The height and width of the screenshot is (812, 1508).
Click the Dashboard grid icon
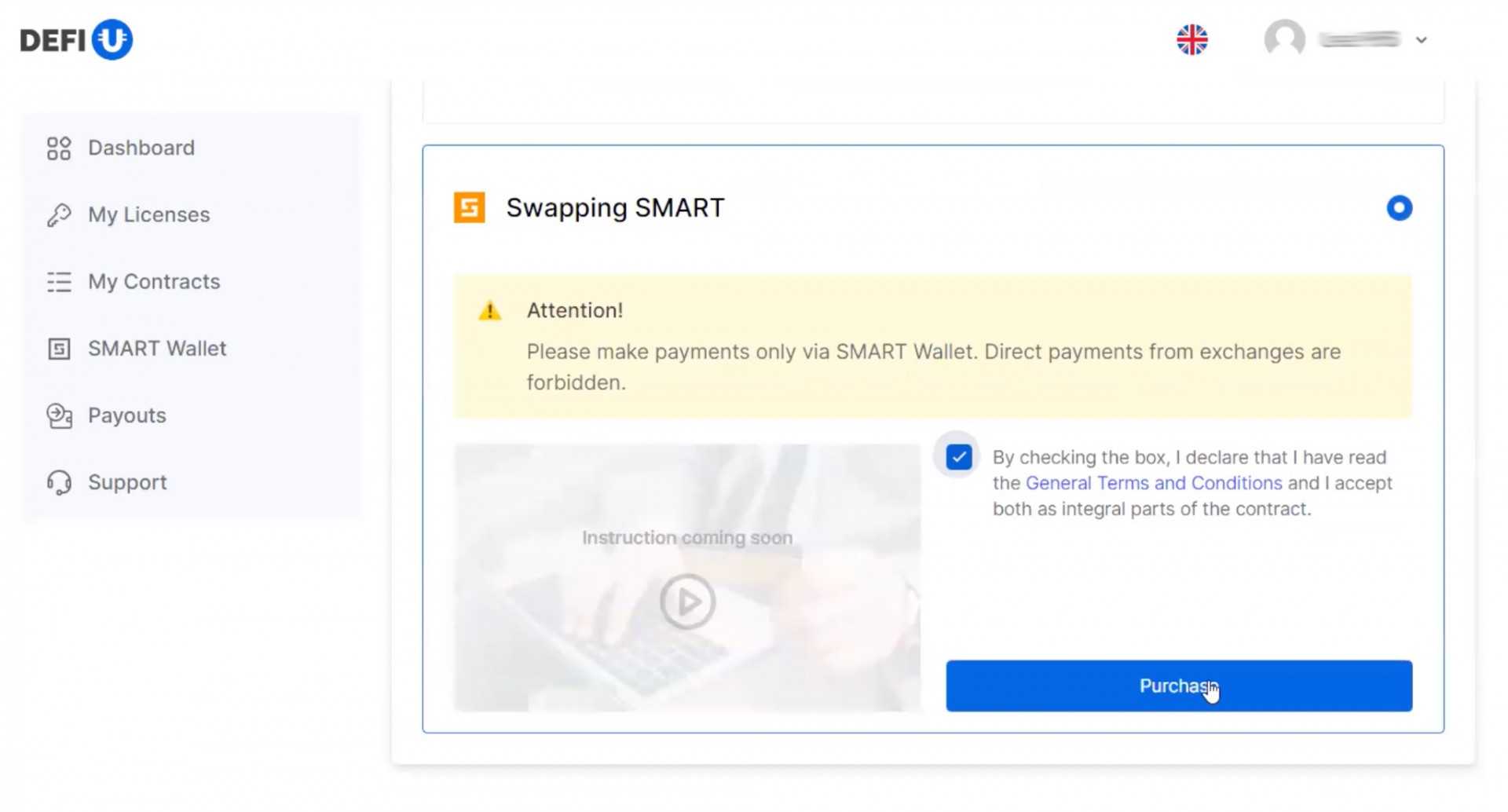click(59, 148)
